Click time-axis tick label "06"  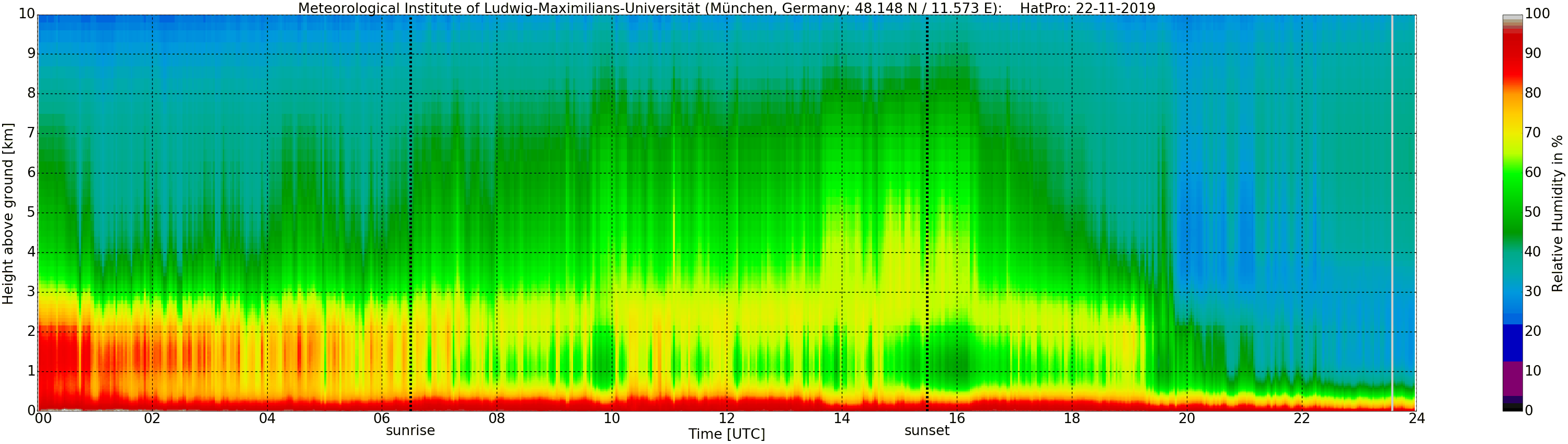[x=382, y=418]
